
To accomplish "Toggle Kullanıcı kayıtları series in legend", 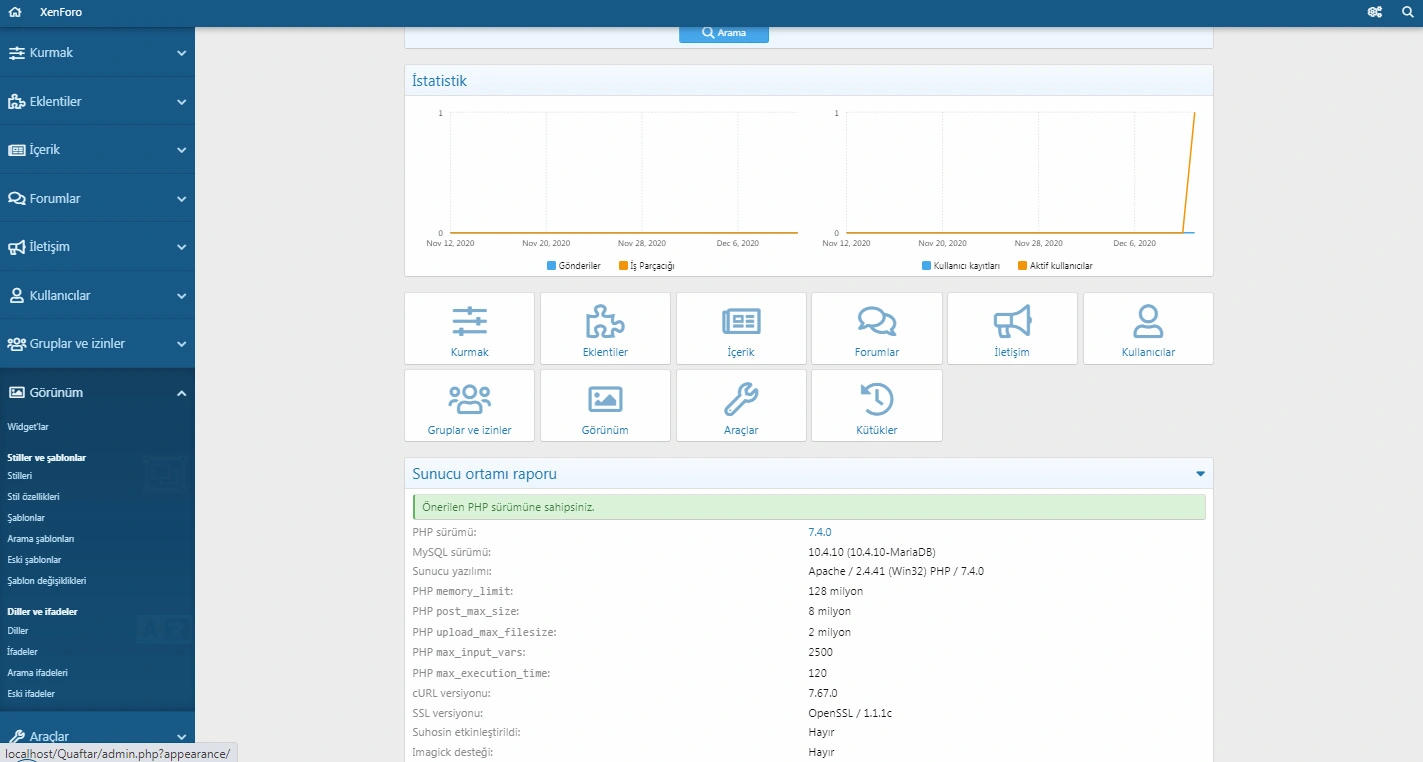I will (x=960, y=266).
